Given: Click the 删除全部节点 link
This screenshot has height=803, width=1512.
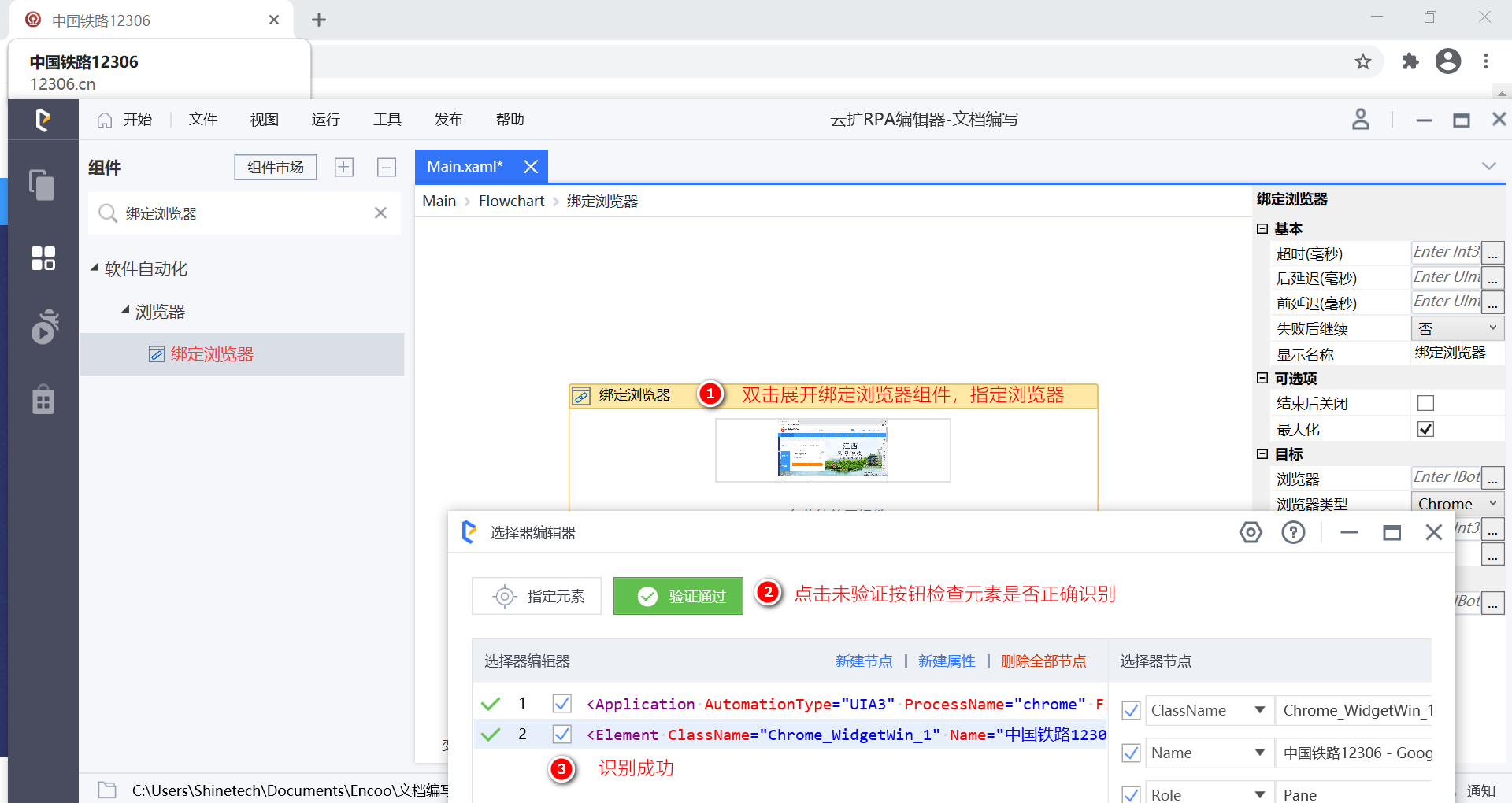Looking at the screenshot, I should click(1043, 661).
